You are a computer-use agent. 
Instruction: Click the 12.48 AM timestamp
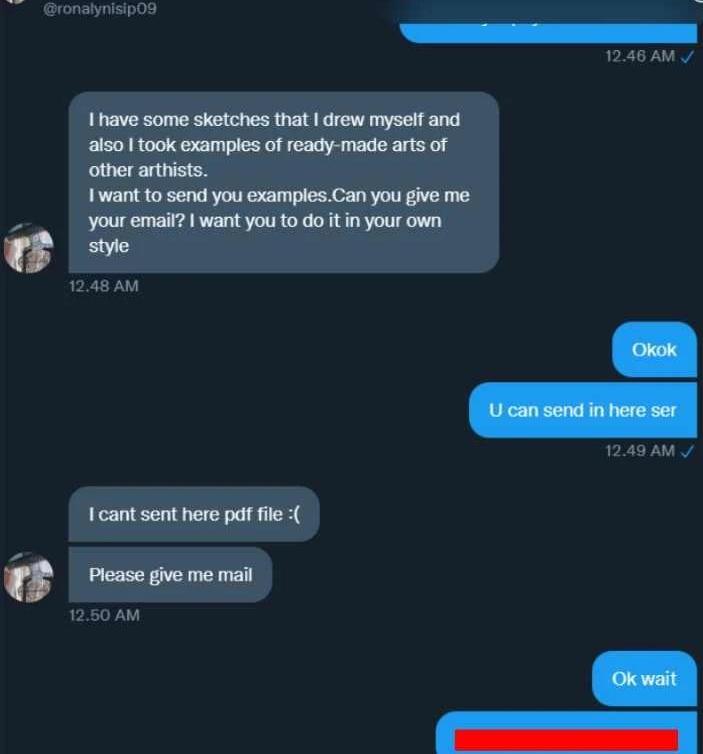[103, 286]
